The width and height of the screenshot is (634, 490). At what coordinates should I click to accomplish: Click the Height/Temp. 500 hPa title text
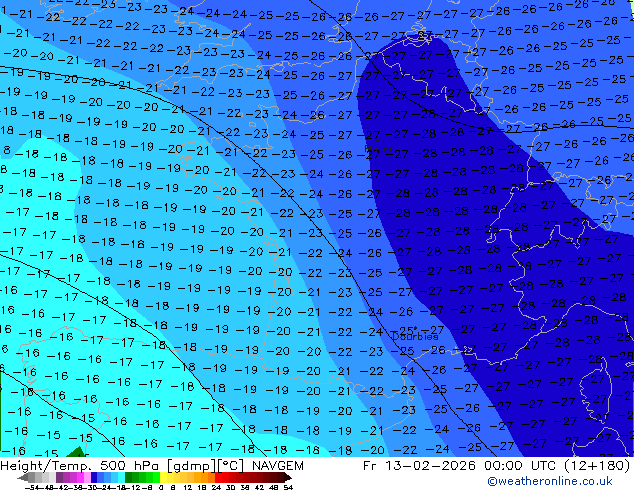click(81, 466)
